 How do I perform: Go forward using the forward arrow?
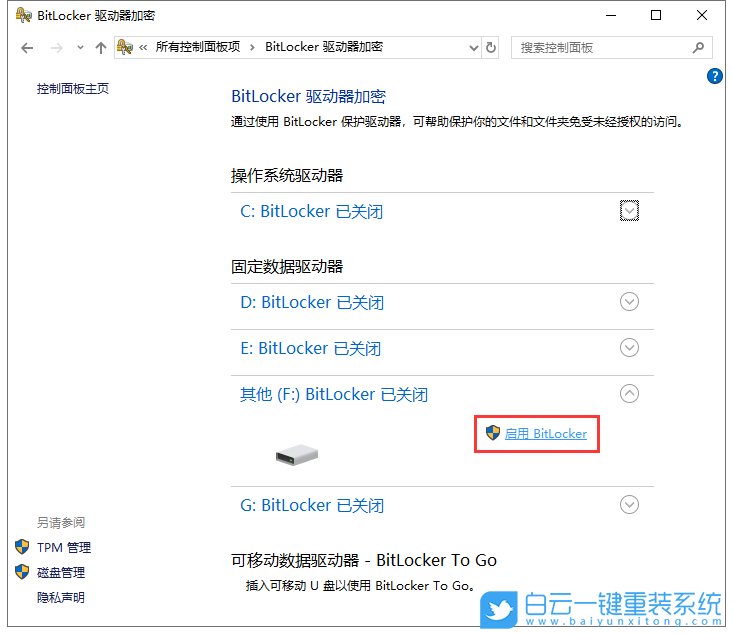click(56, 48)
